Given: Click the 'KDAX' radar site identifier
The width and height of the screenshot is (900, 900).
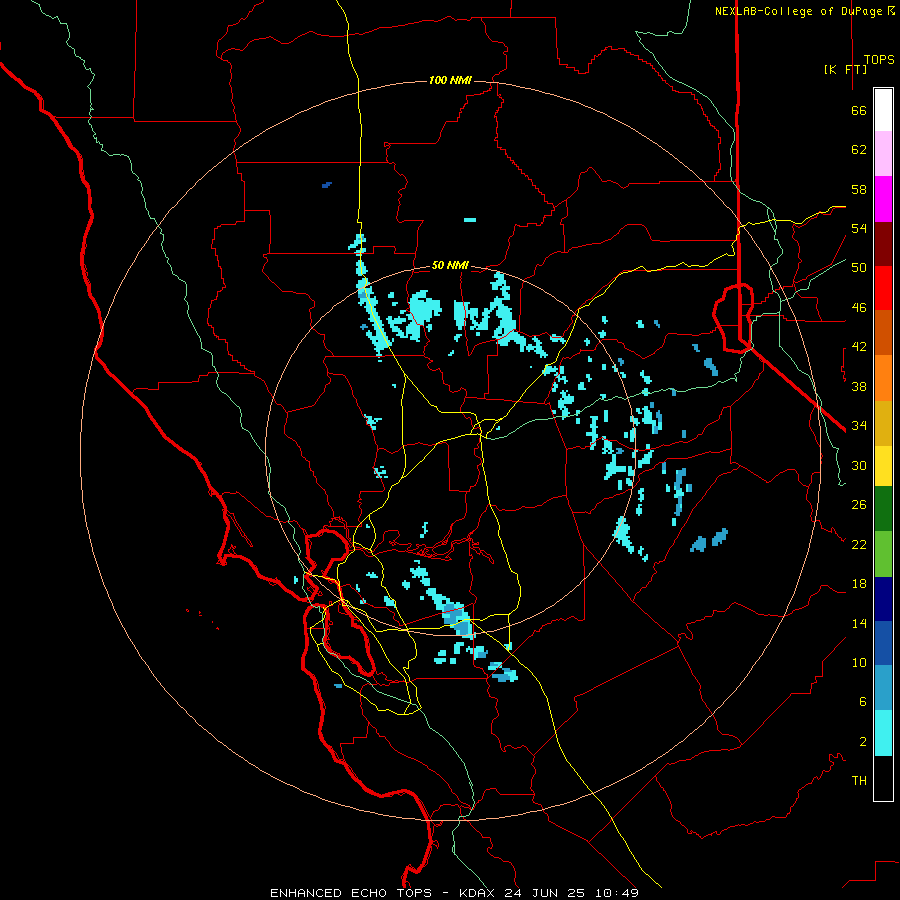Looking at the screenshot, I should (x=478, y=893).
